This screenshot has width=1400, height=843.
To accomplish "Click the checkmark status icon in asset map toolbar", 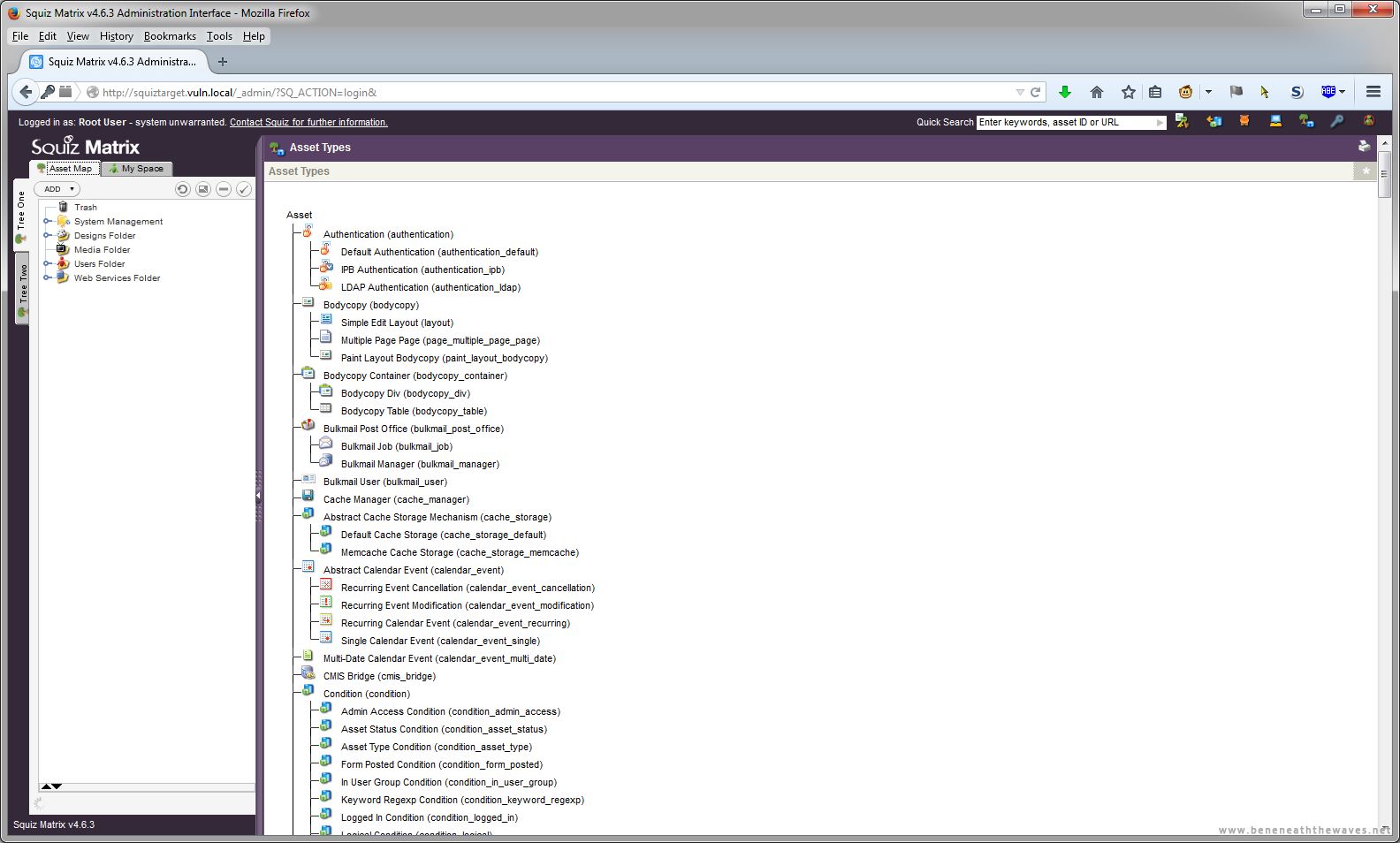I will tap(244, 189).
